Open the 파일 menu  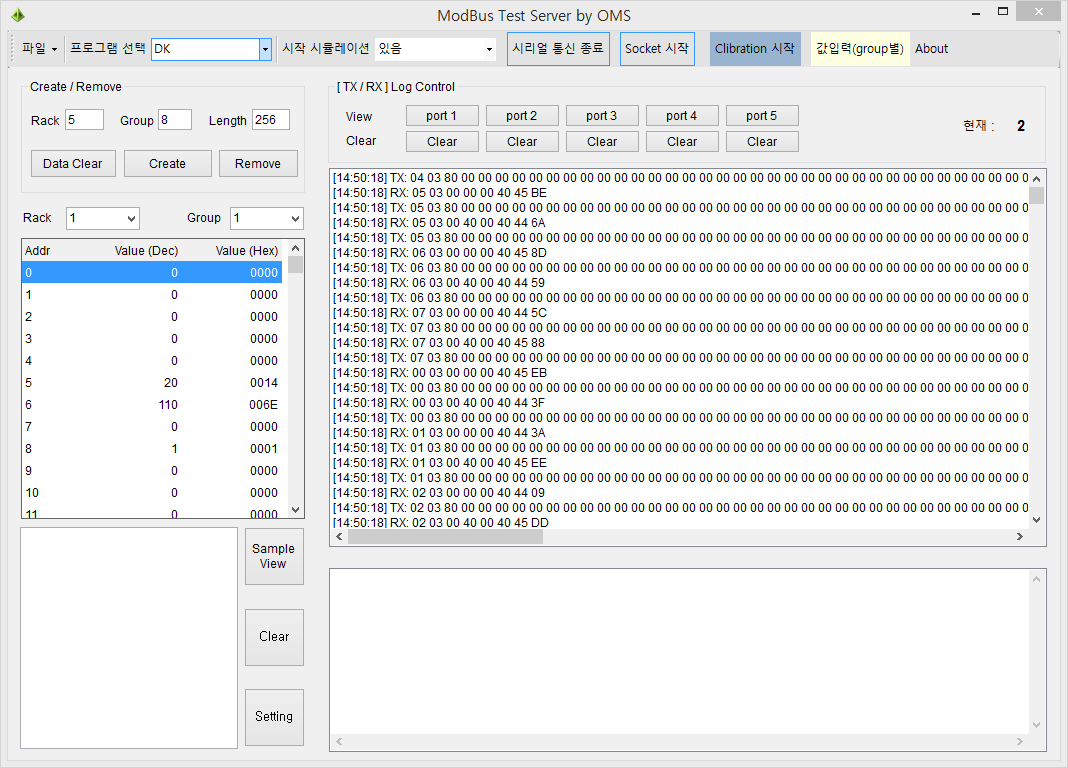[39, 48]
